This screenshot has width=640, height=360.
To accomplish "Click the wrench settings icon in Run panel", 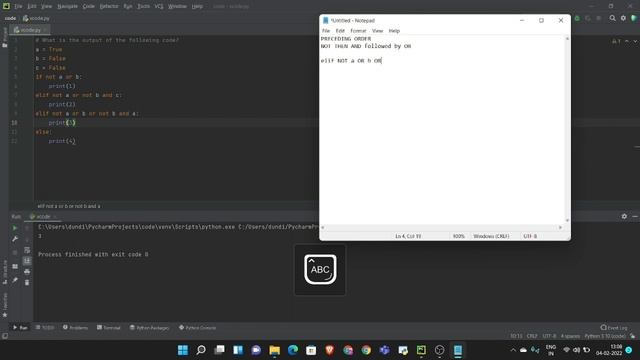I will [x=15, y=239].
